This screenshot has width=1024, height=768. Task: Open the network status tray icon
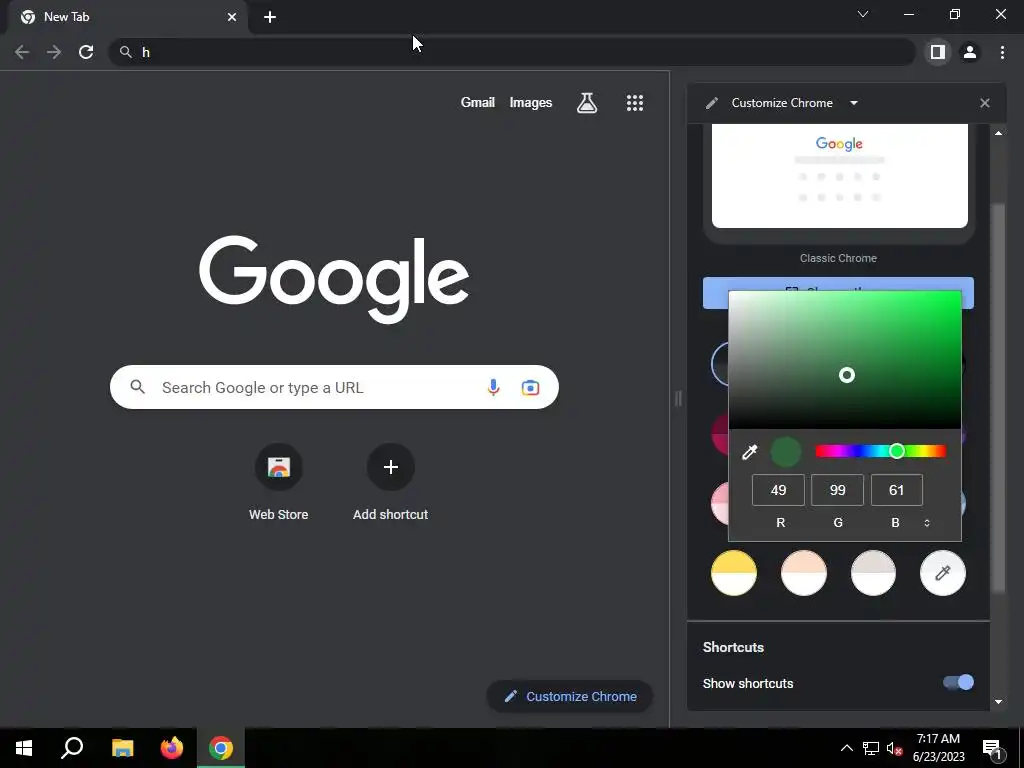click(x=871, y=748)
